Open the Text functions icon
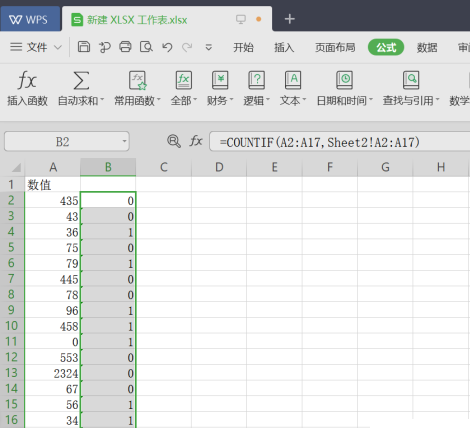Screen dimensions: 470x428 point(293,80)
